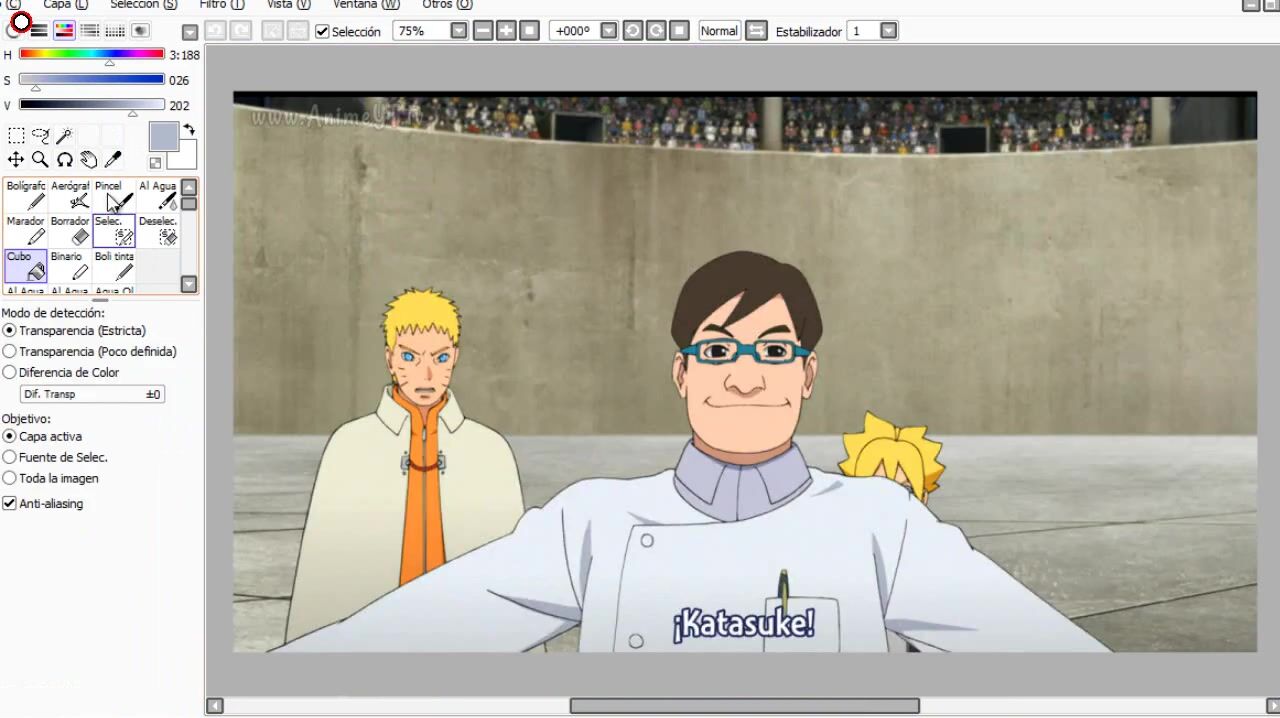Disable the Anti-aliasing checkbox
This screenshot has height=718, width=1280.
(x=10, y=504)
